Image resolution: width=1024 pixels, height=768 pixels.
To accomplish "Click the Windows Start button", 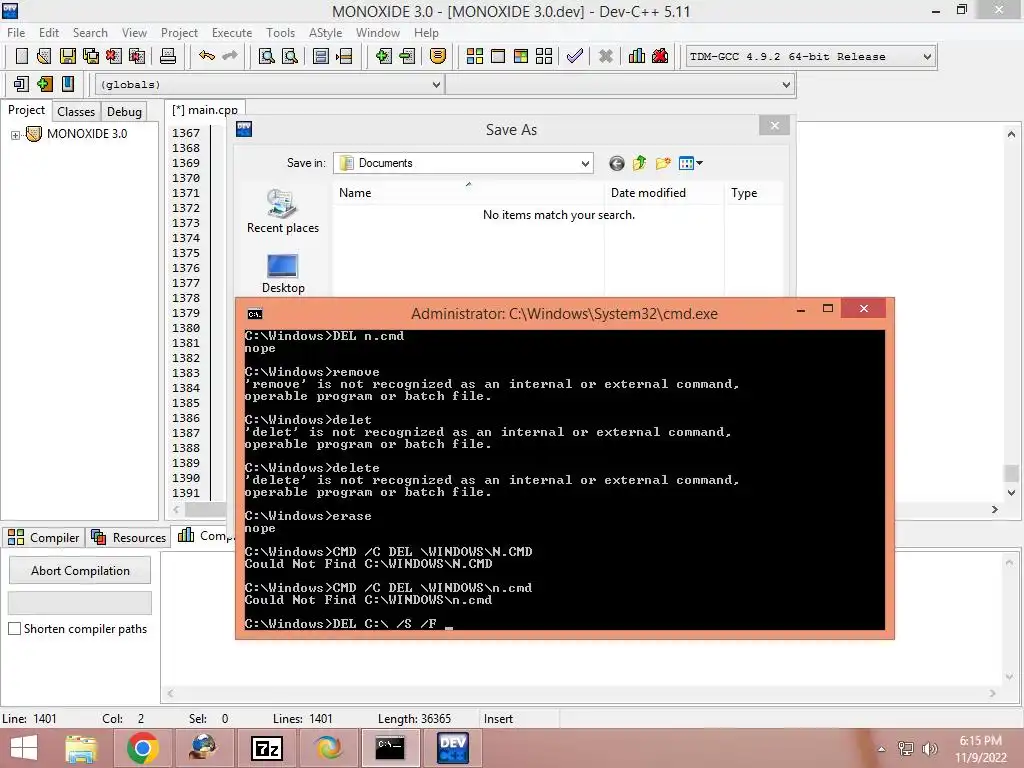I will pyautogui.click(x=24, y=748).
